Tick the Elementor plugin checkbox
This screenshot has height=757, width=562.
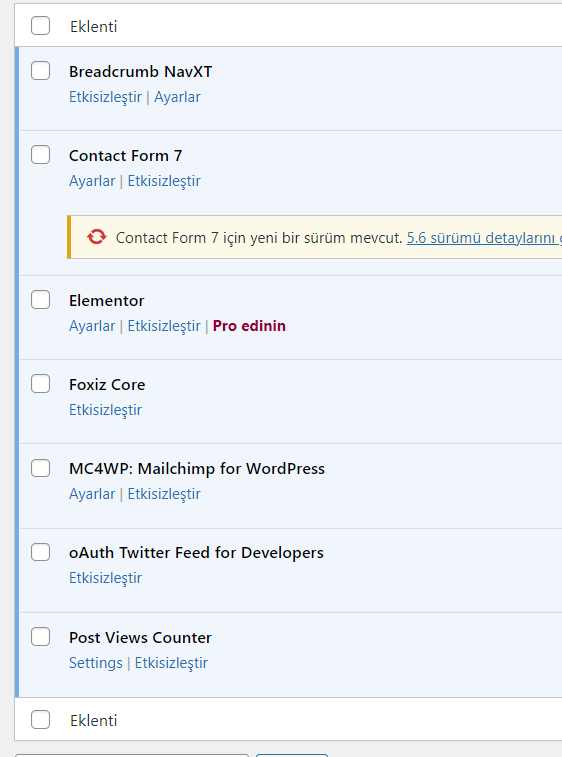pyautogui.click(x=41, y=300)
